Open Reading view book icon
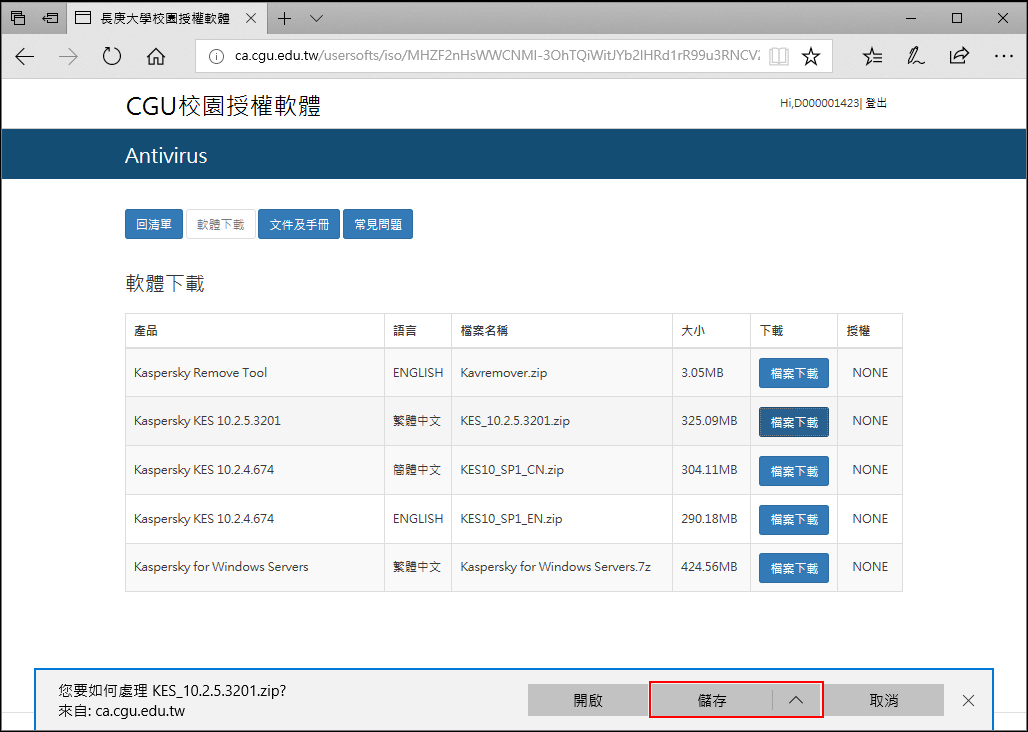The image size is (1028, 732). click(x=779, y=57)
